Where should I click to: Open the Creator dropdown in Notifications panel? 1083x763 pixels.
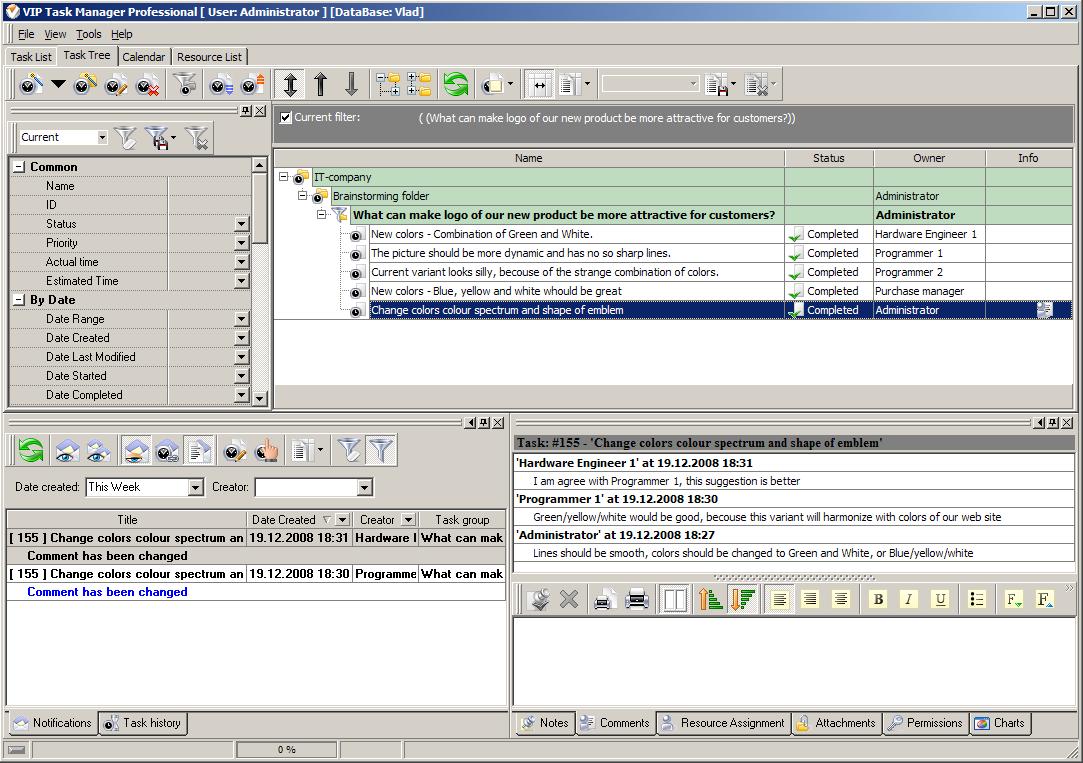[x=364, y=487]
